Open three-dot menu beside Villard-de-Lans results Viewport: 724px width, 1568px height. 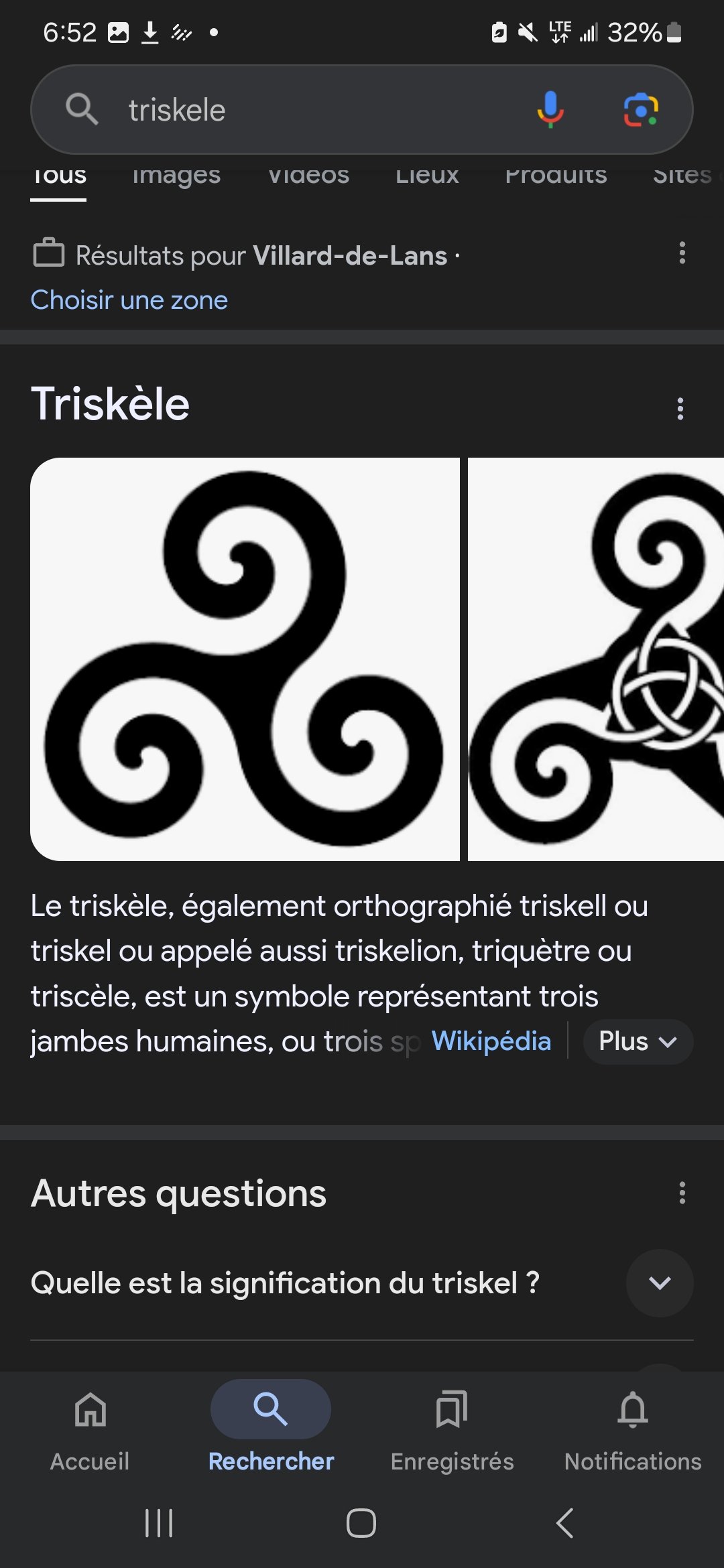click(x=682, y=253)
